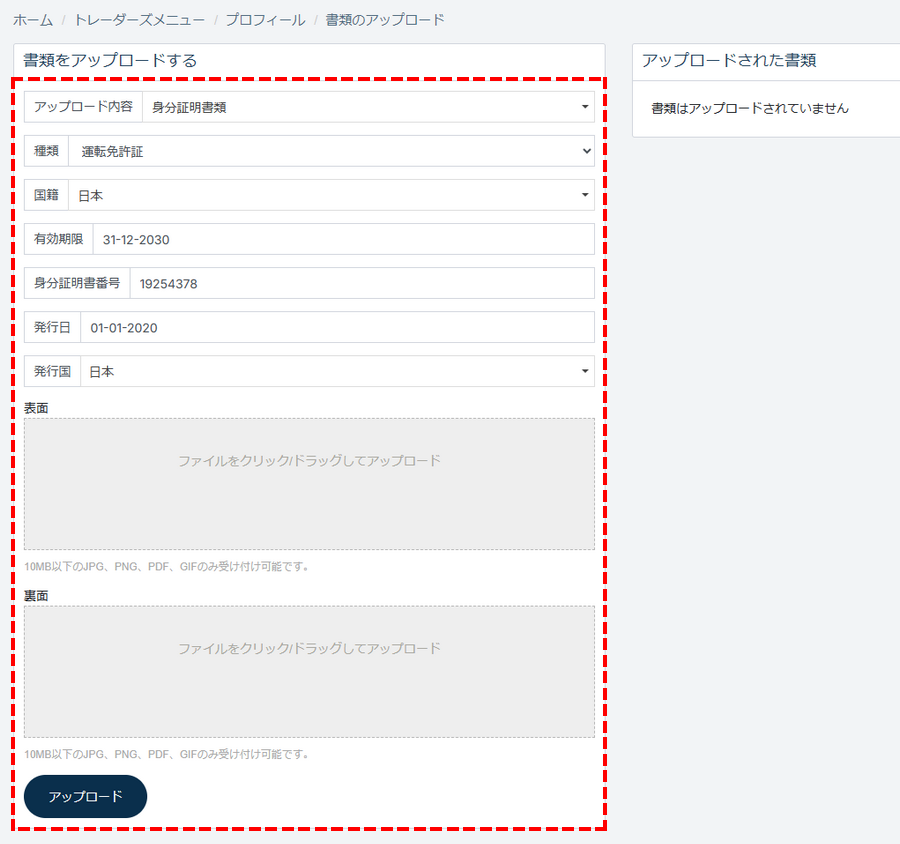Image resolution: width=900 pixels, height=844 pixels.
Task: Click the 書類をアップロードする heading
Action: [110, 60]
